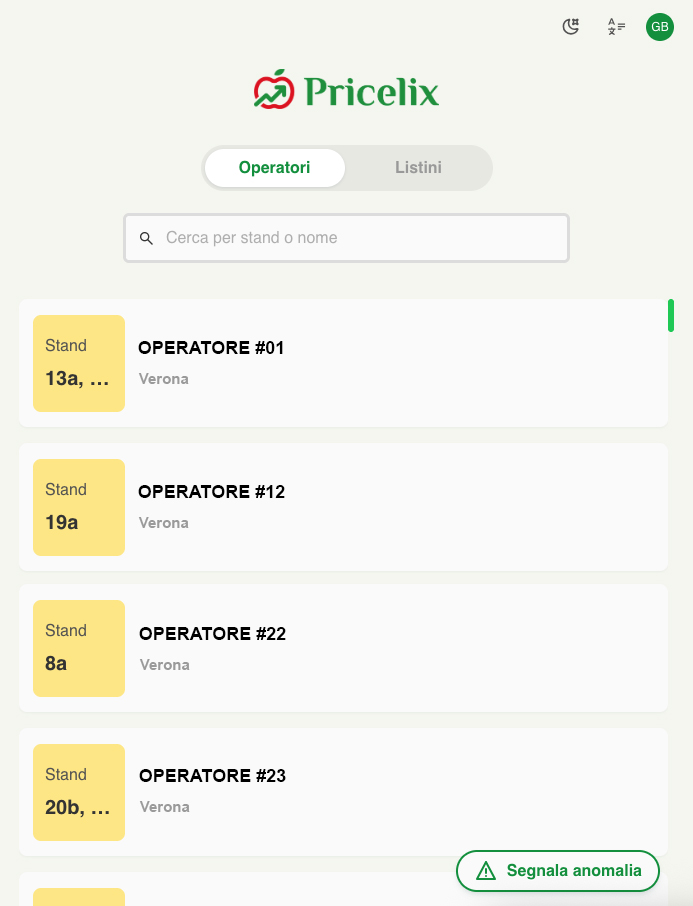Switch to the Operatori tab

coord(275,168)
